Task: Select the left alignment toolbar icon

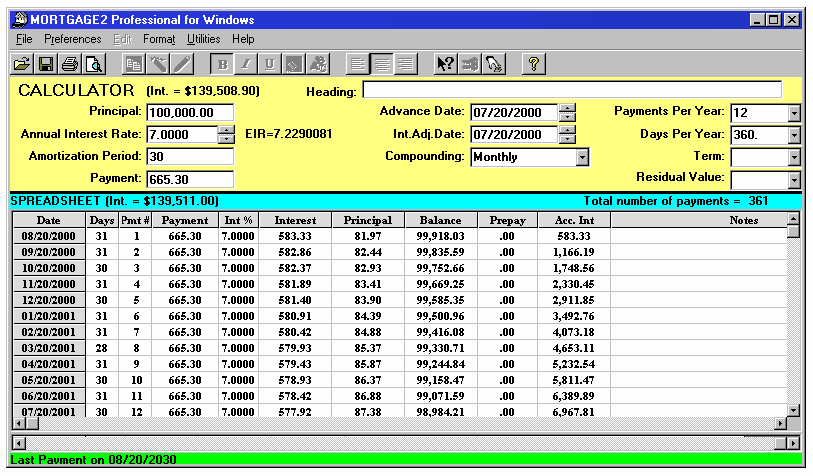Action: pos(359,64)
